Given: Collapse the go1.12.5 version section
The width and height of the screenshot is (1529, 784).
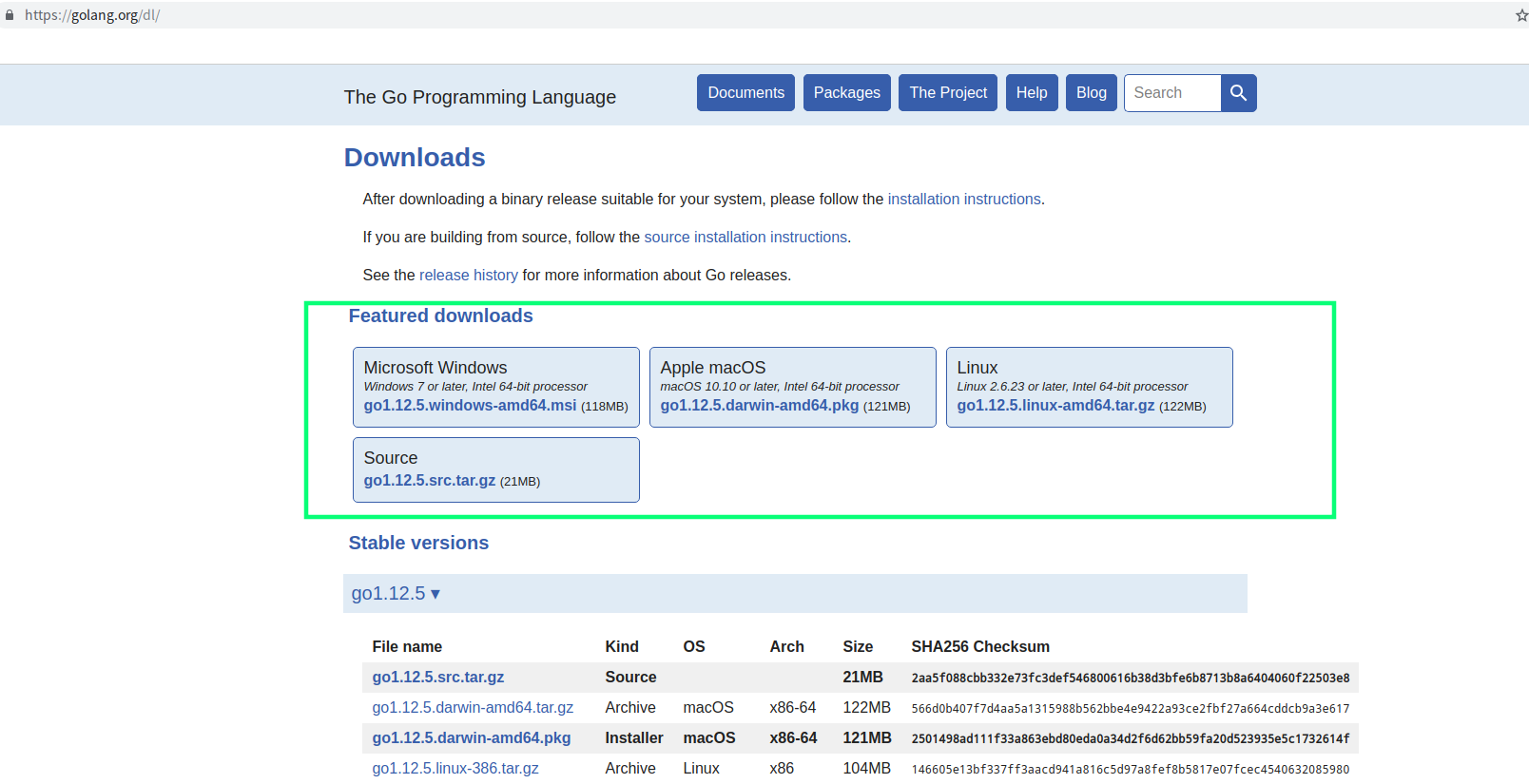Looking at the screenshot, I should [x=396, y=594].
